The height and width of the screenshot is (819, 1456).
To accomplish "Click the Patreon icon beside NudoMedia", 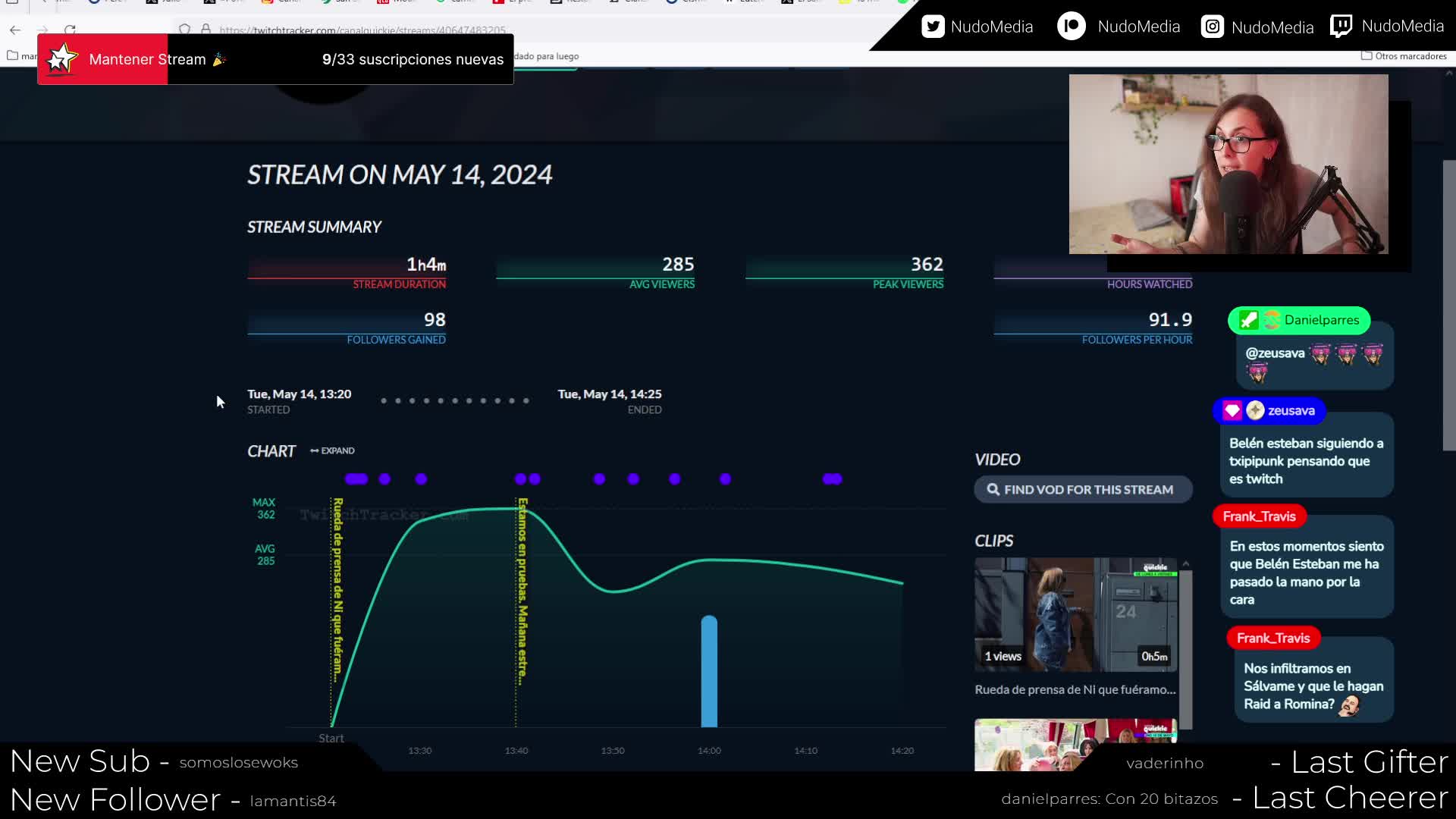I will point(1071,27).
